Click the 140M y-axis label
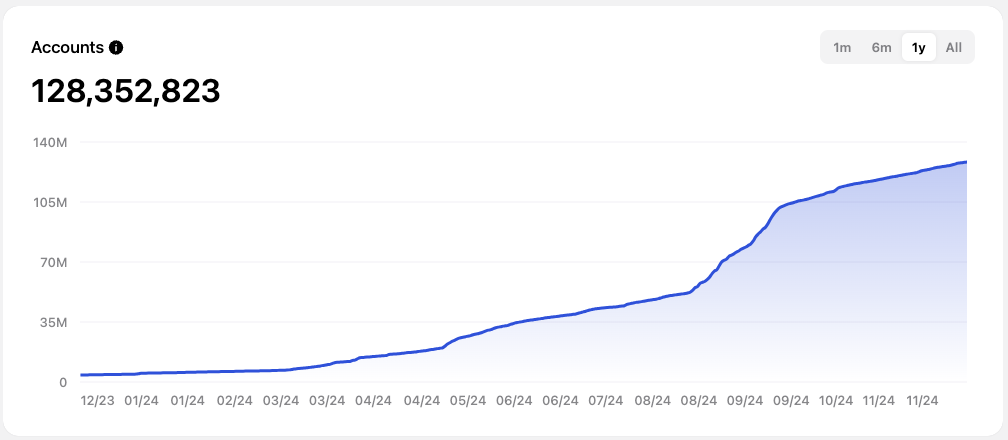Screen dimensions: 1008x440 pyautogui.click(x=48, y=142)
